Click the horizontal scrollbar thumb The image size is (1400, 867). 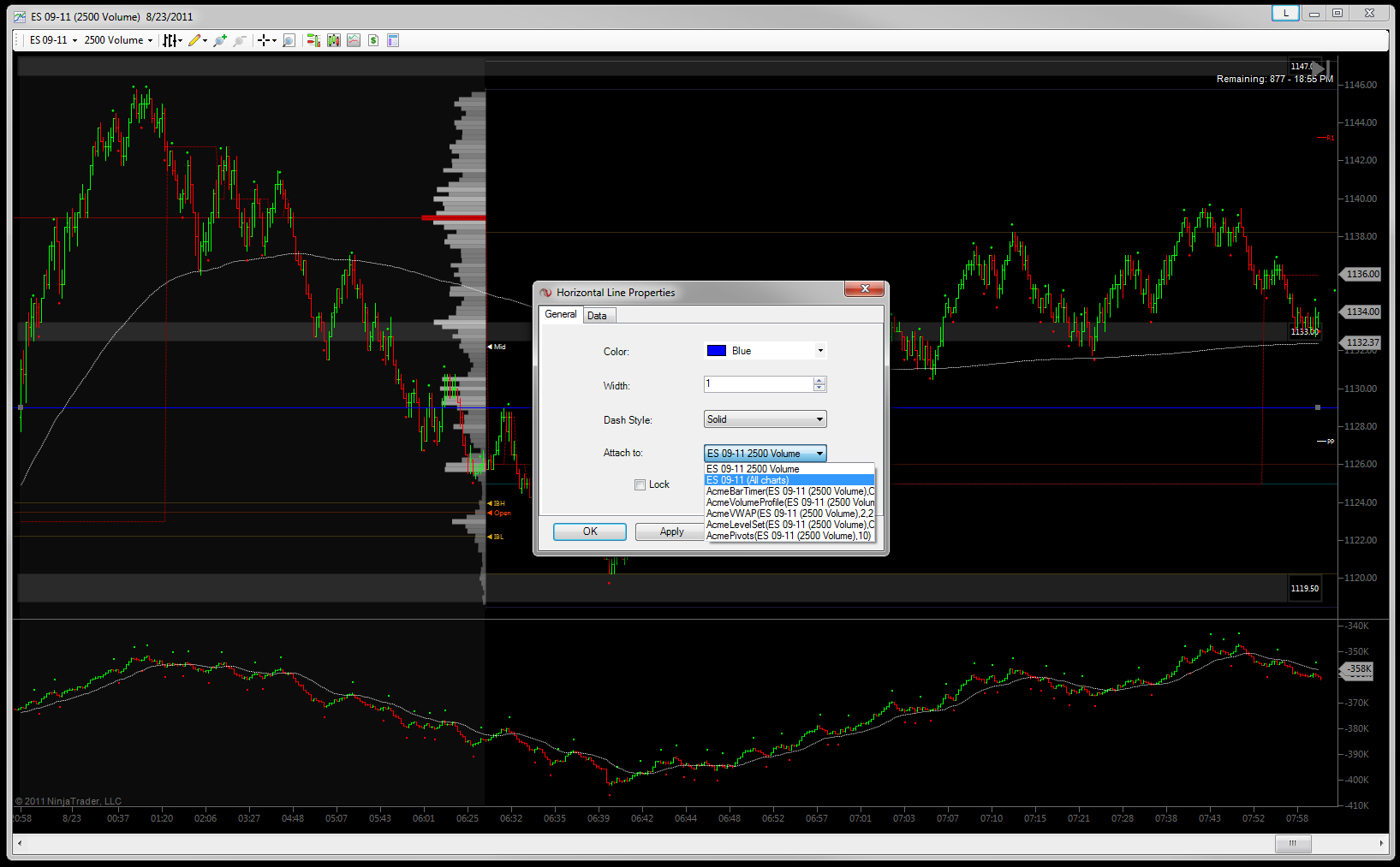1293,844
